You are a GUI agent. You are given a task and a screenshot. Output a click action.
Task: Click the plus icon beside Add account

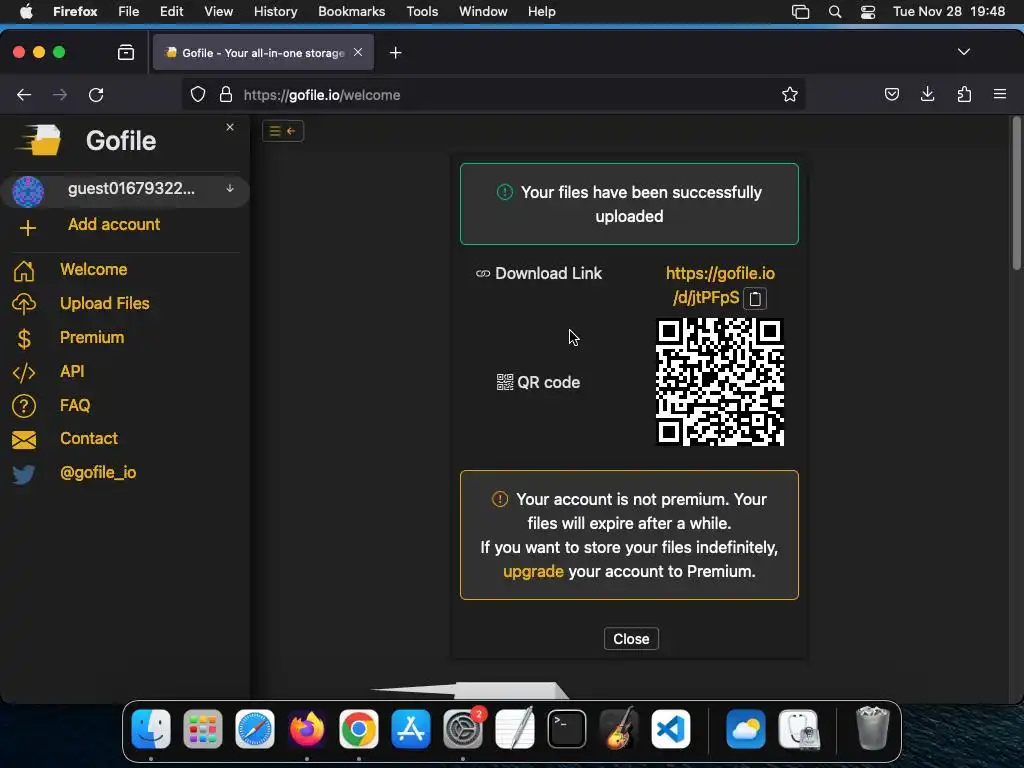(x=27, y=228)
